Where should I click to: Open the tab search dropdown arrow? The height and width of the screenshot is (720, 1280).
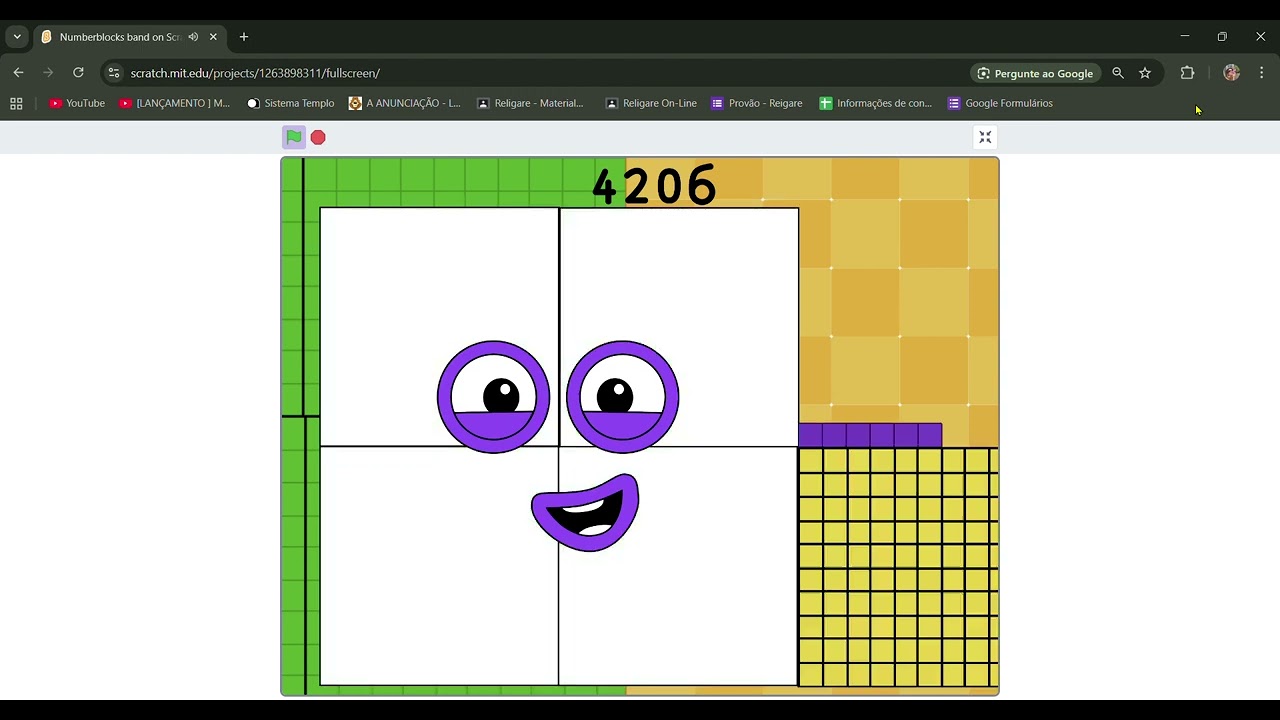click(x=17, y=37)
